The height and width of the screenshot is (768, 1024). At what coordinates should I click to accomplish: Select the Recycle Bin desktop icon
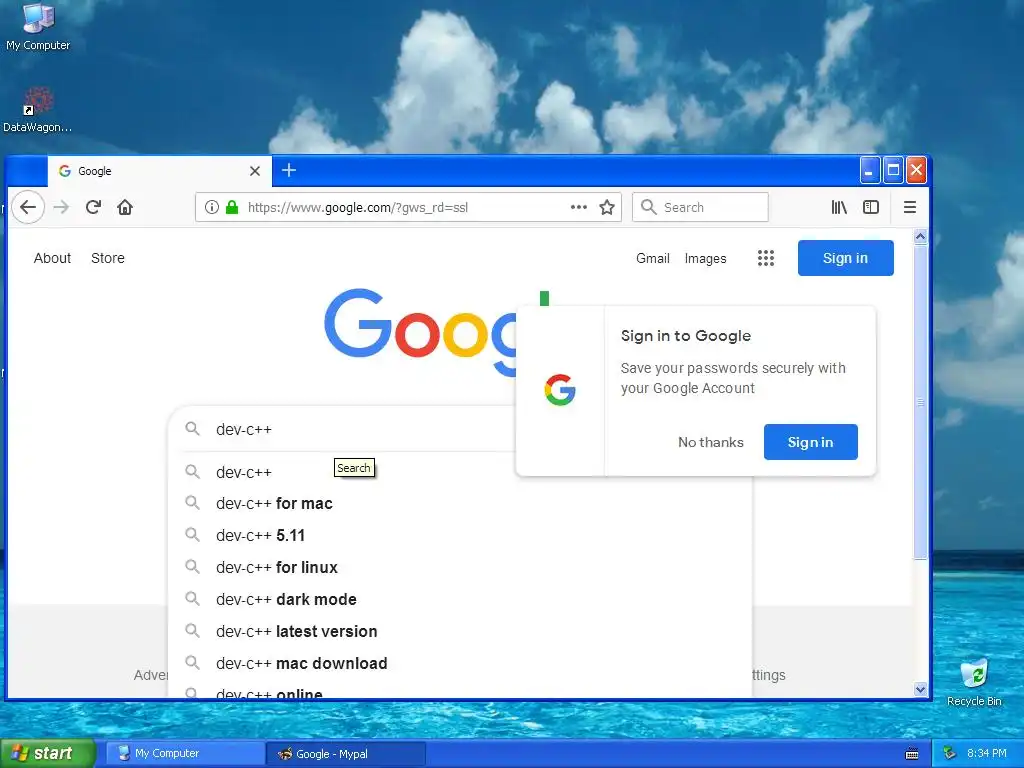pos(974,682)
